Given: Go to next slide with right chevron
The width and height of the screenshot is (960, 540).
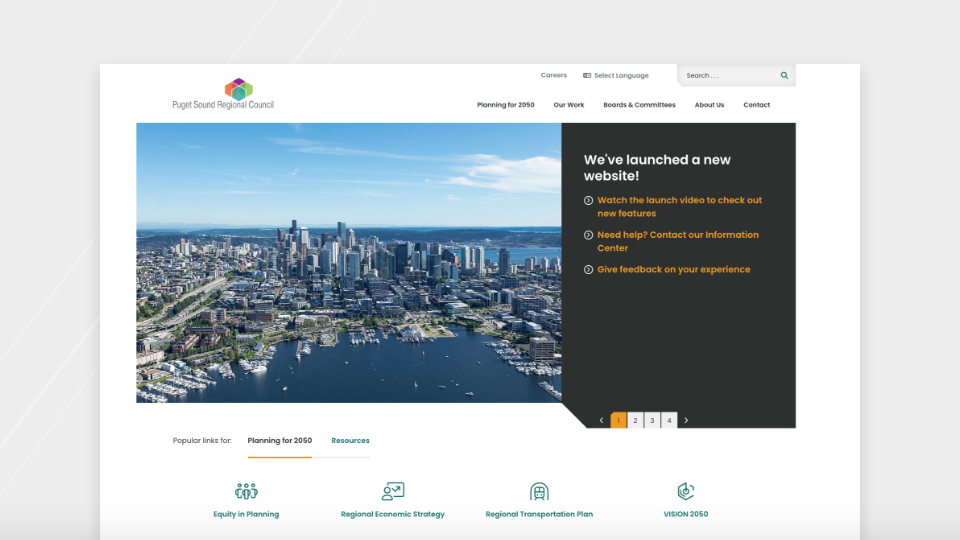Looking at the screenshot, I should pyautogui.click(x=686, y=421).
